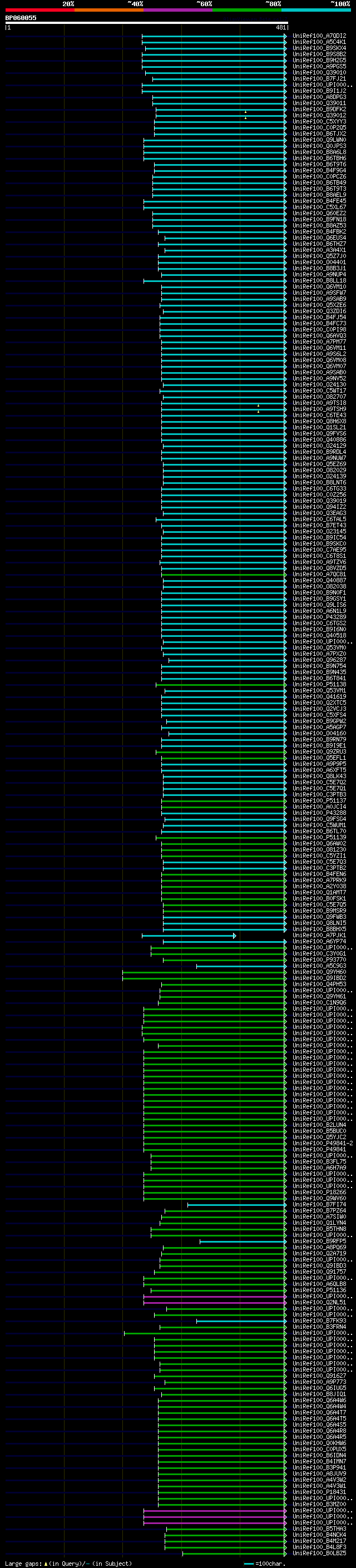Click the BP060055 query name
Screen dimensions: 356x1568
pyautogui.click(x=21, y=18)
